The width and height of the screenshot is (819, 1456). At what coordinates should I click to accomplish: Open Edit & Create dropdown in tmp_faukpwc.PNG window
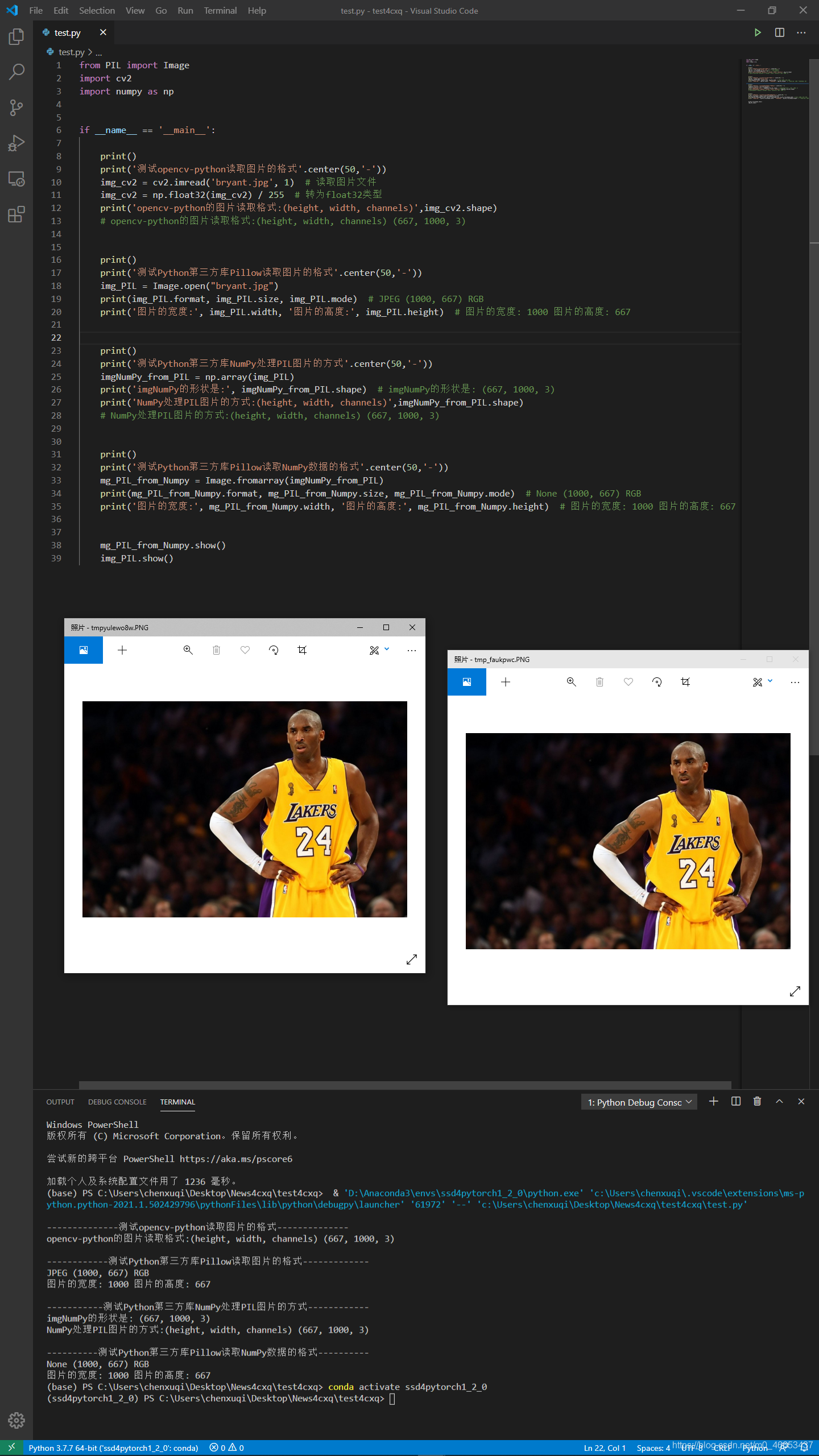pos(763,682)
